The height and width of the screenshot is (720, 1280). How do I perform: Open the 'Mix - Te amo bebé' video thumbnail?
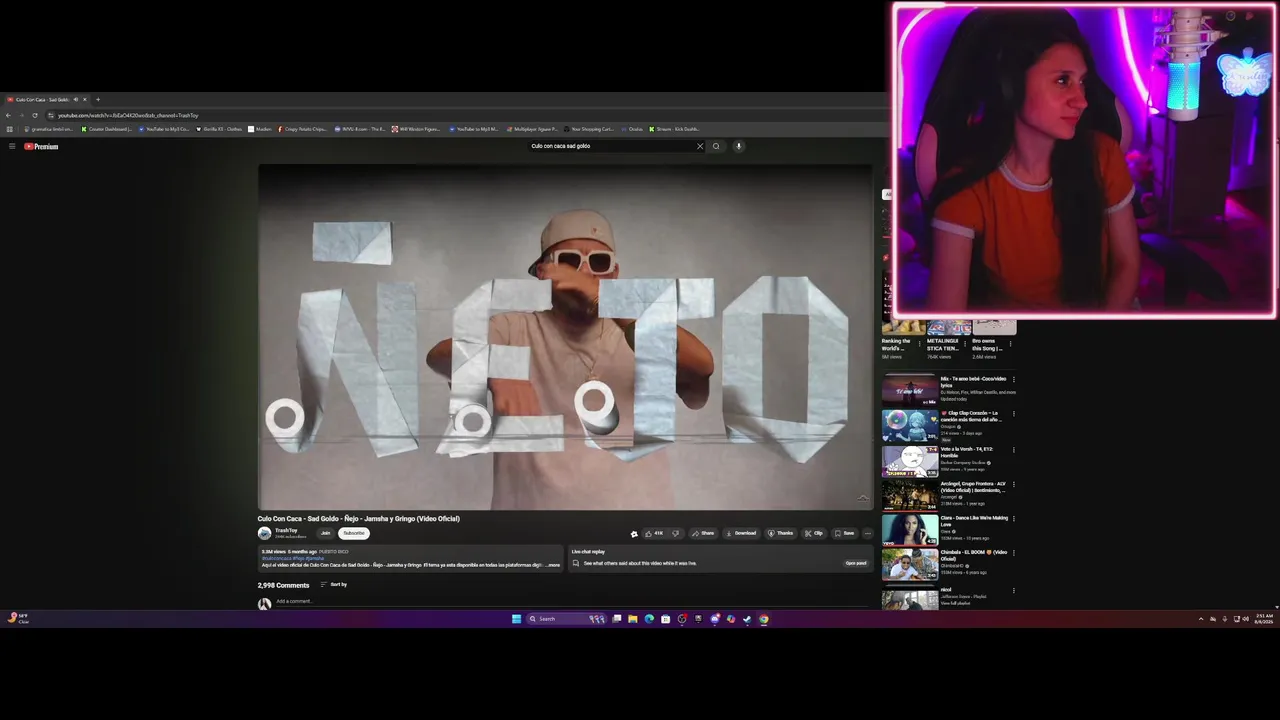[909, 389]
